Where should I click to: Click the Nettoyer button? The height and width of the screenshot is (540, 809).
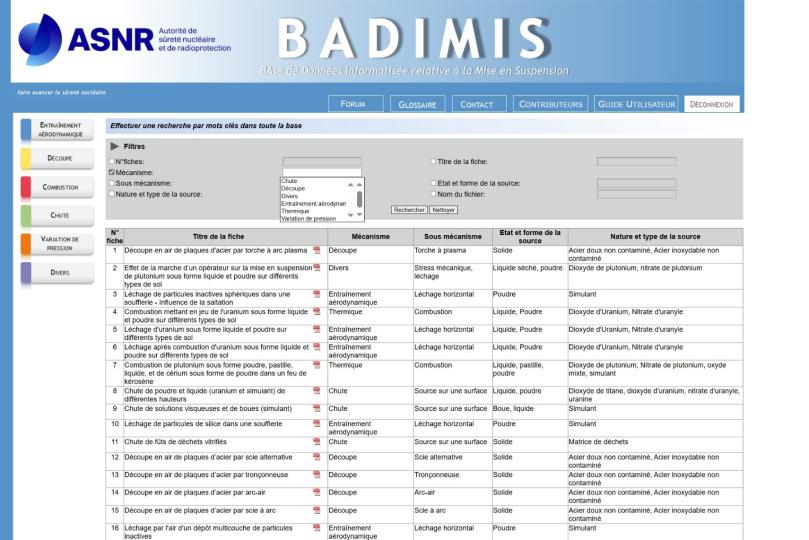click(x=444, y=210)
